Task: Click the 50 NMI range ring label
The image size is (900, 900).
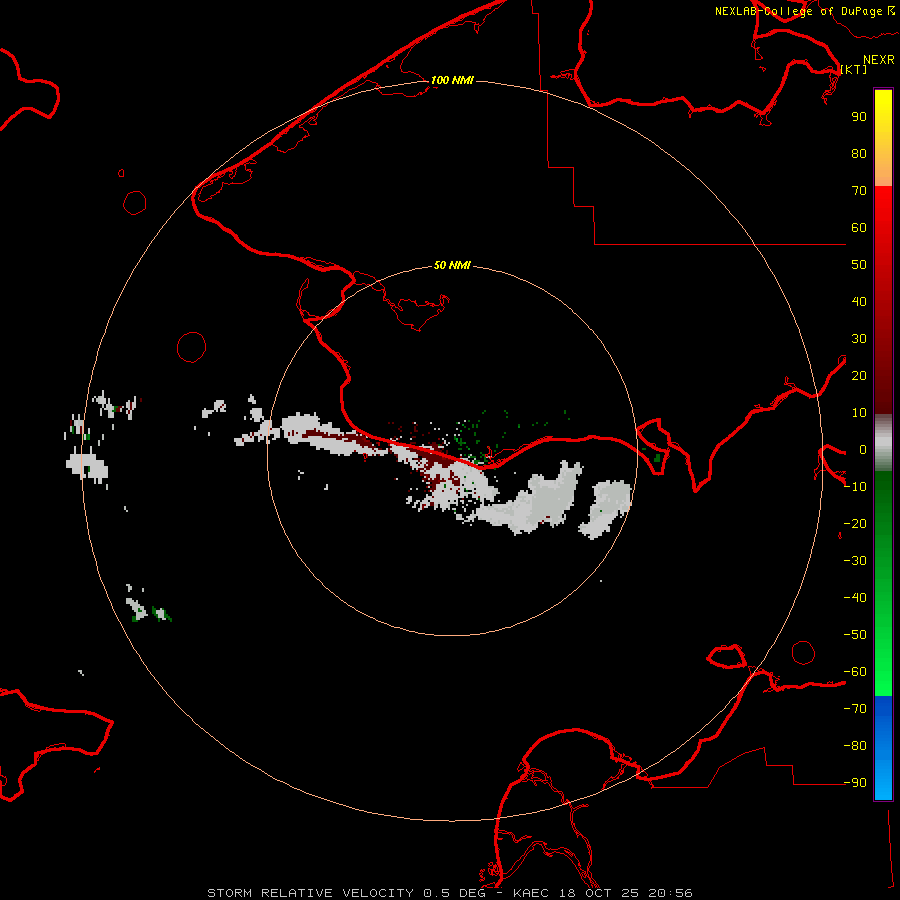Action: (x=452, y=265)
